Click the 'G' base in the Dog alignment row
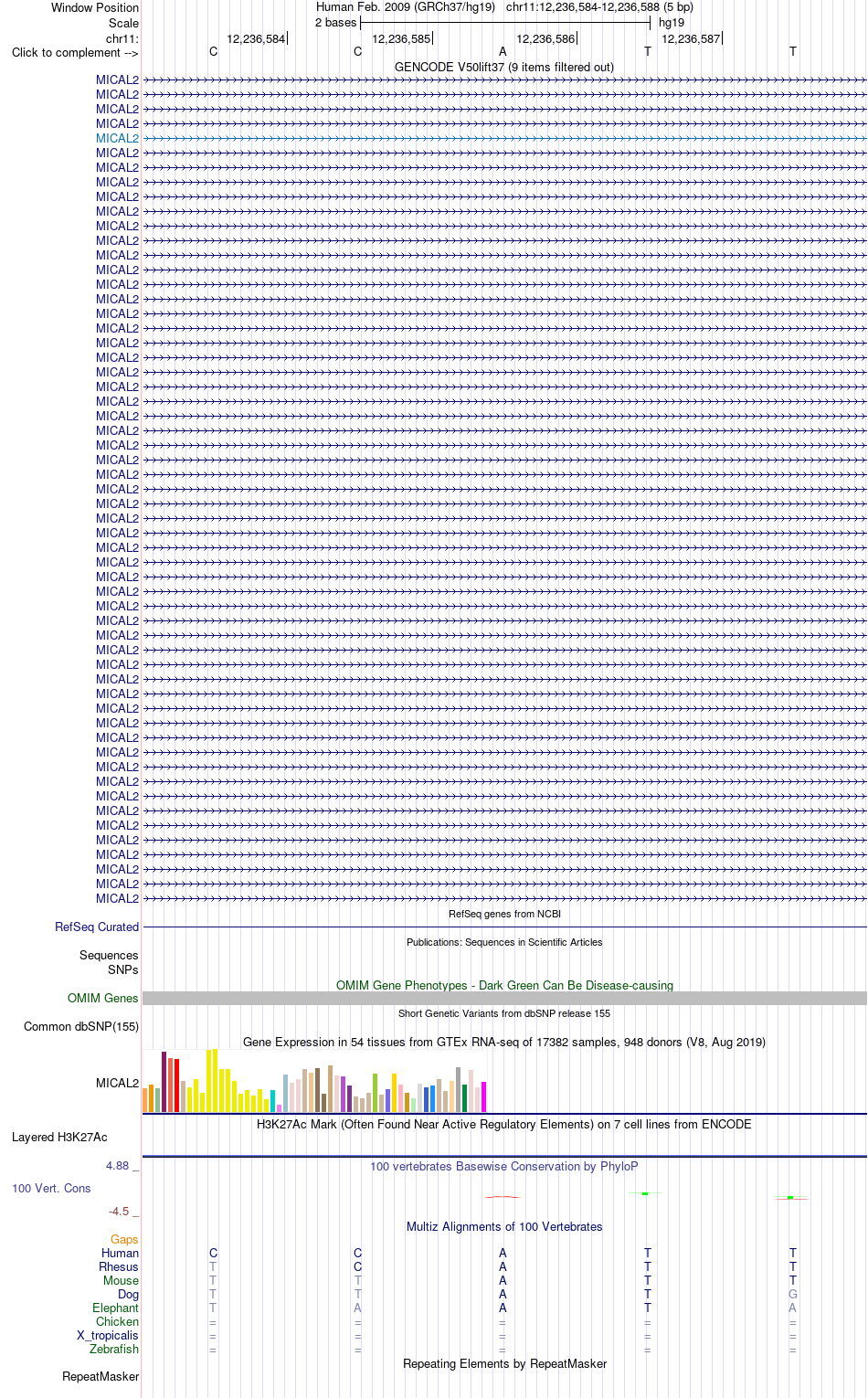 [x=793, y=1295]
